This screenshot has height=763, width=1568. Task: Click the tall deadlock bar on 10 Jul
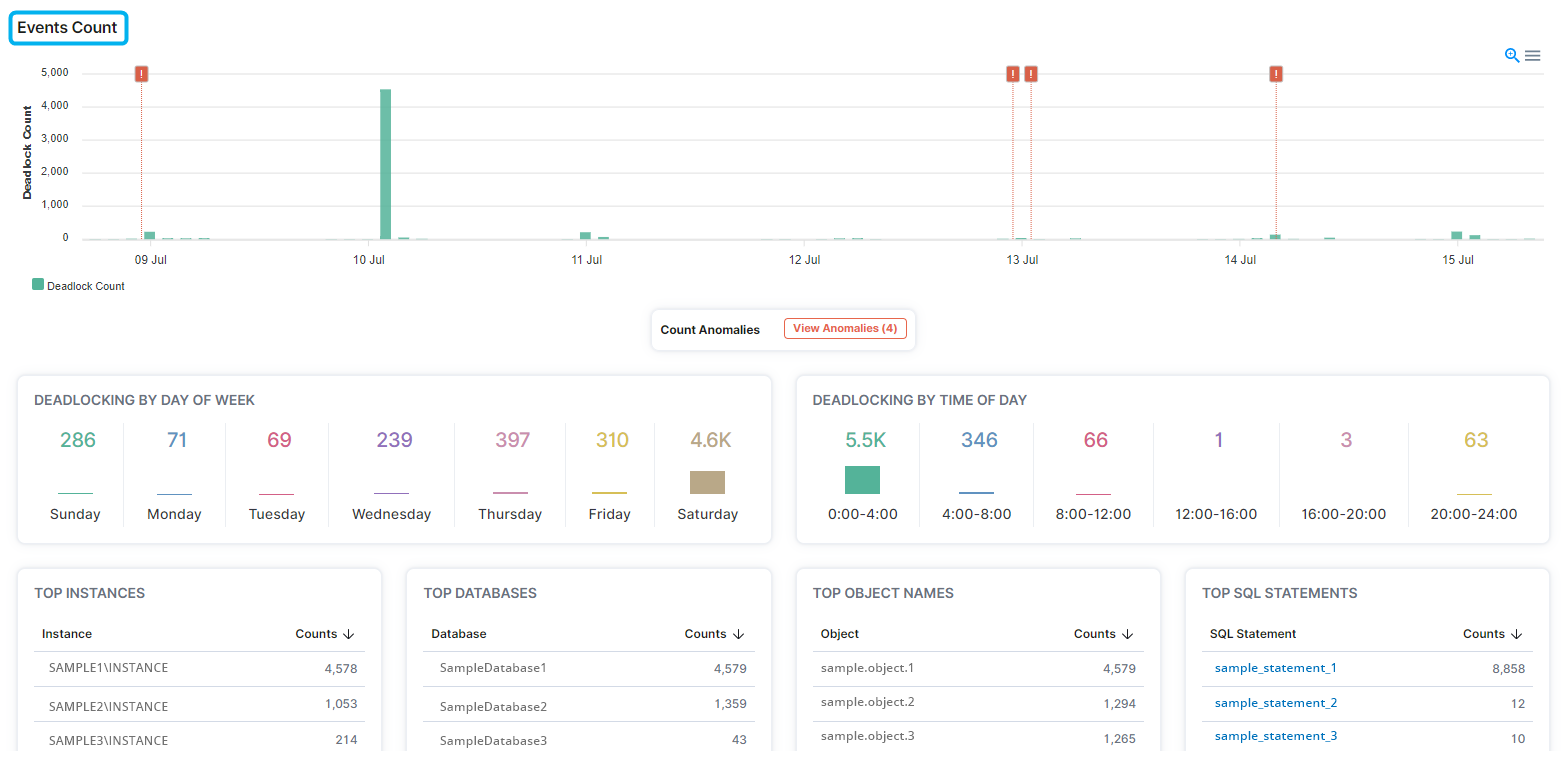385,164
